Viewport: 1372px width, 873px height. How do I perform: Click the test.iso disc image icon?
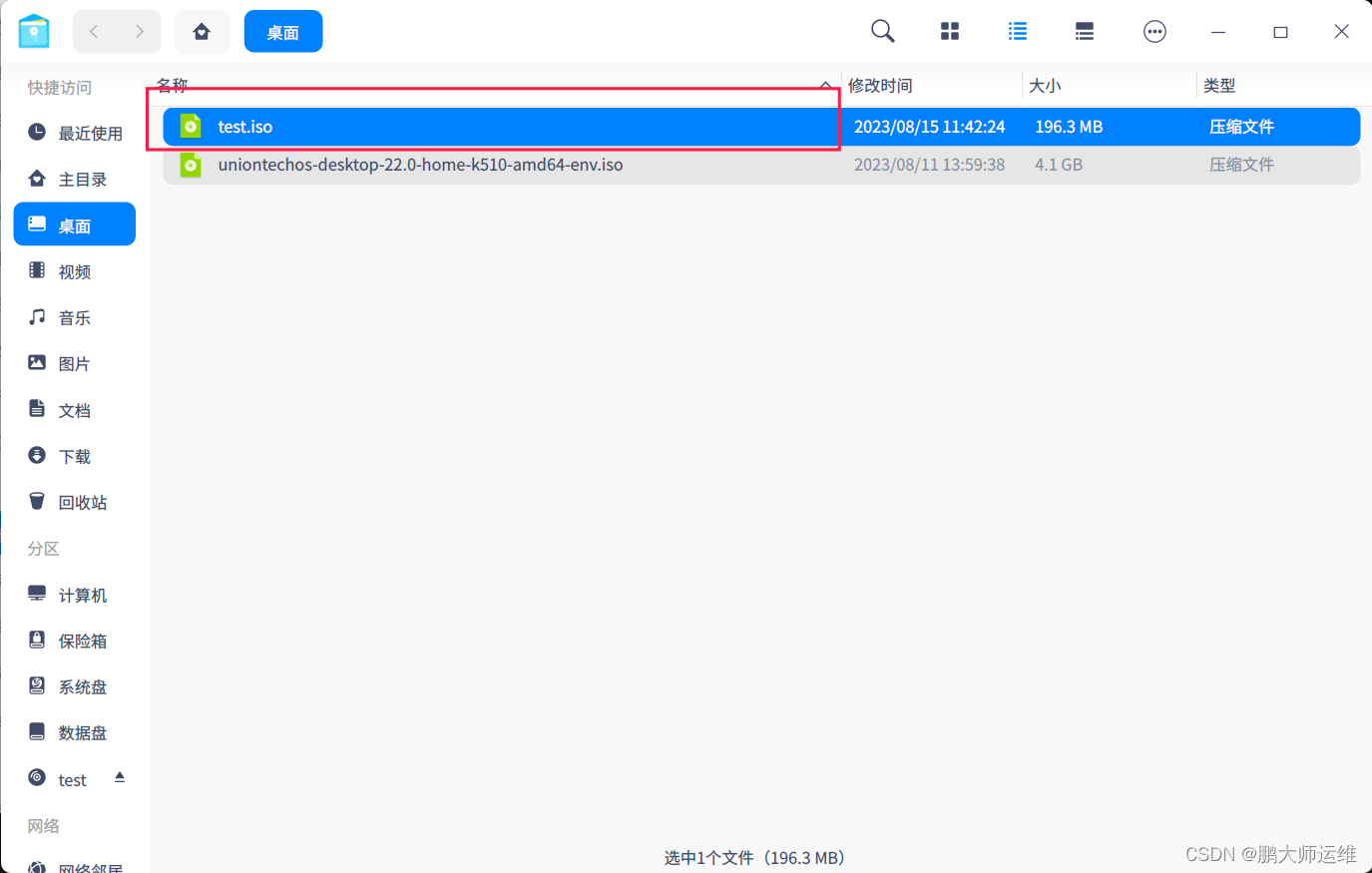tap(191, 127)
